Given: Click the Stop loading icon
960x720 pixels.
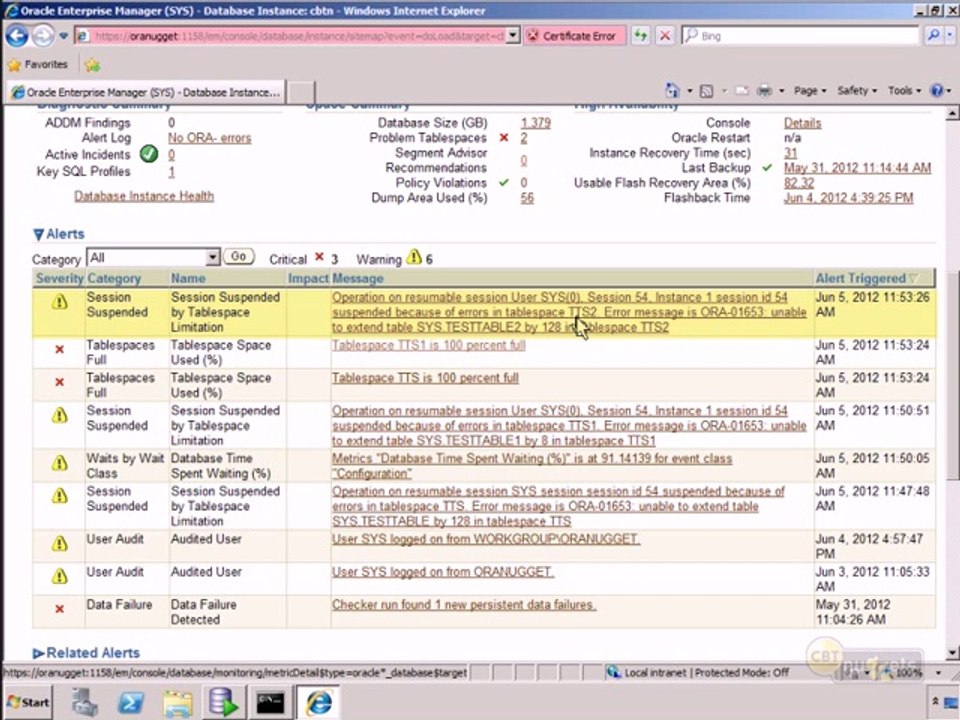Looking at the screenshot, I should point(665,36).
